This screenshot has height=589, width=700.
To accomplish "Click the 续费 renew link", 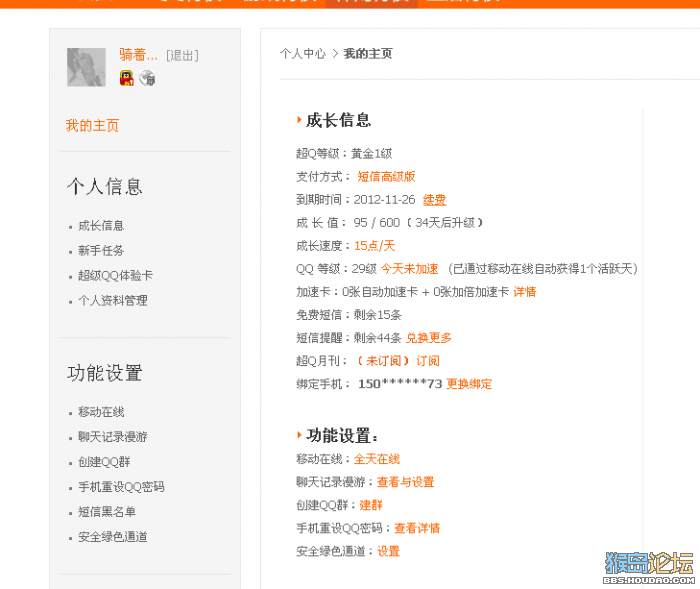I will coord(434,200).
